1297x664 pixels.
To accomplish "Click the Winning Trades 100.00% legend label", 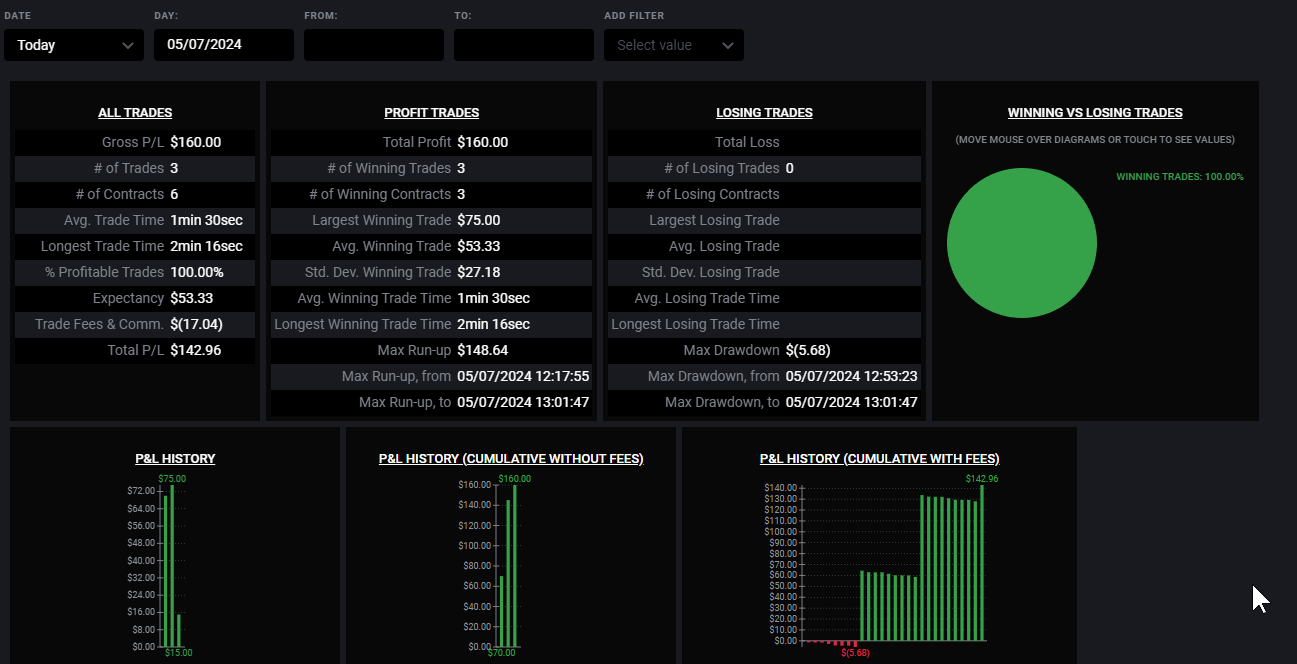I will click(x=1180, y=177).
